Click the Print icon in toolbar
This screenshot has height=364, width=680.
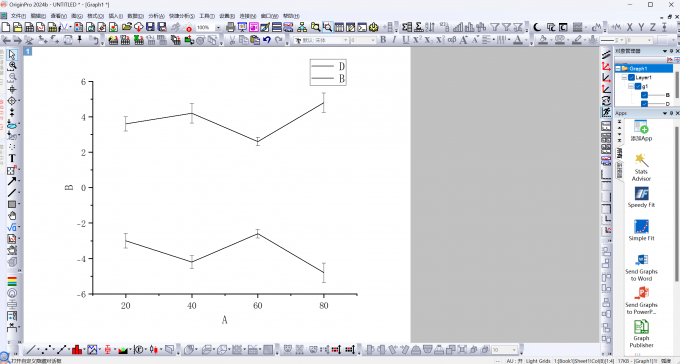coord(231,27)
